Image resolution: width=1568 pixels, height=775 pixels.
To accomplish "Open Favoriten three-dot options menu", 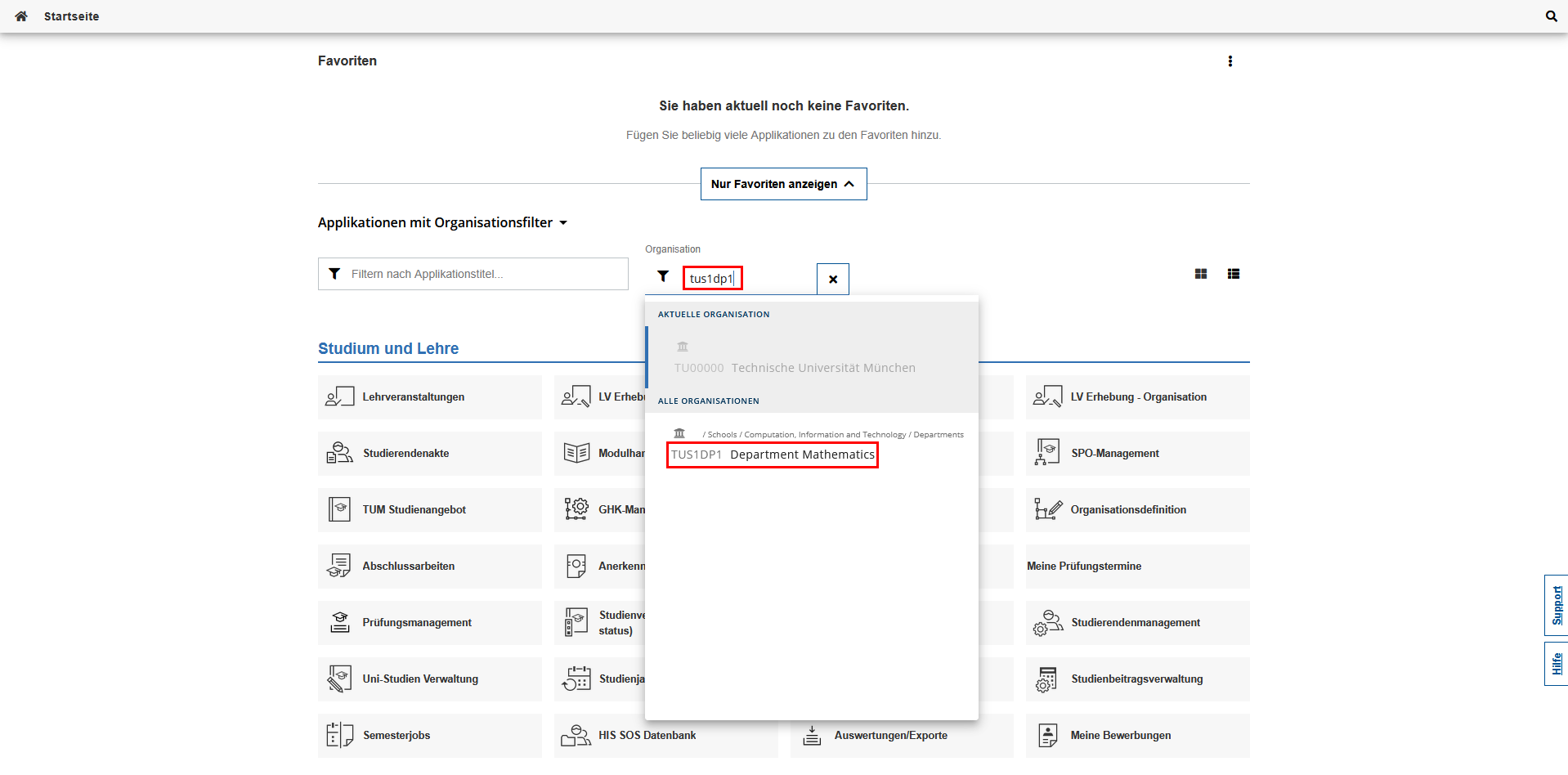I will point(1230,61).
